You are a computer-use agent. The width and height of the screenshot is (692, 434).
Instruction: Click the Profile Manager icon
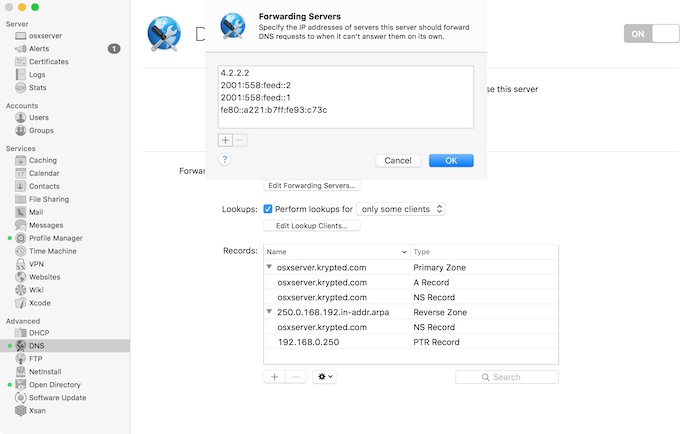[20, 238]
